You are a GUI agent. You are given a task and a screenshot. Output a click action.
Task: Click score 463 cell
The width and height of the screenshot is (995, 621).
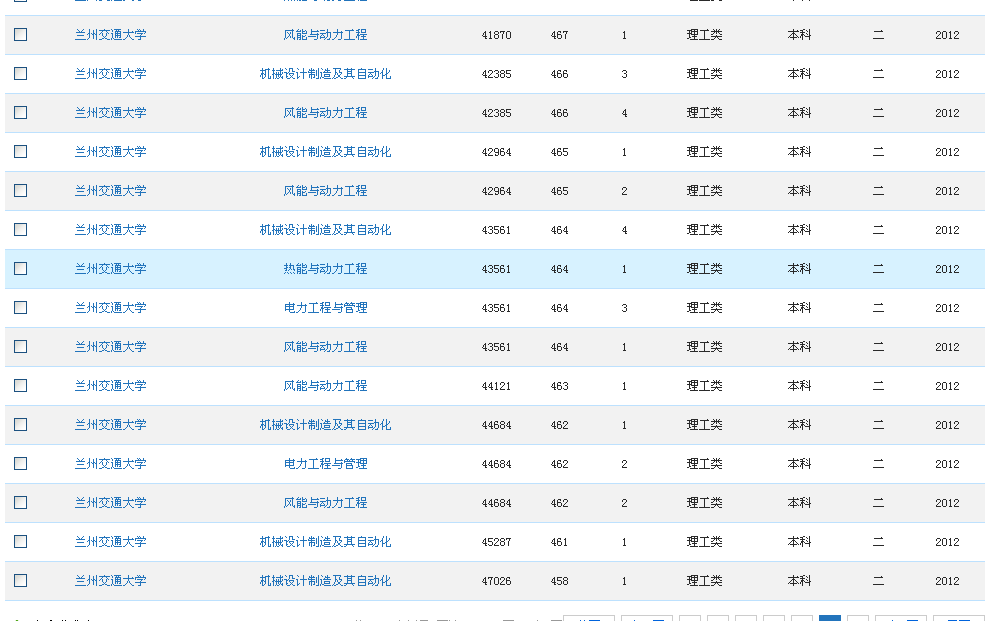559,386
